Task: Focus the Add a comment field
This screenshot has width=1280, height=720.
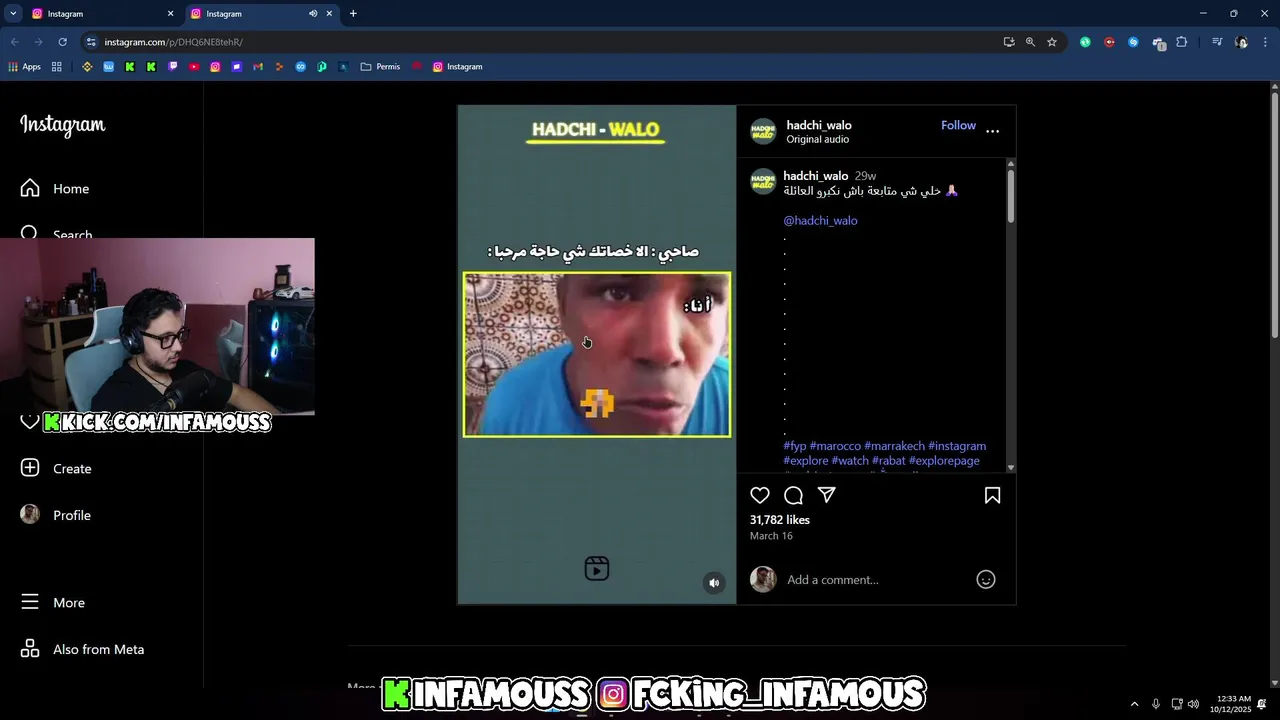Action: click(x=876, y=580)
